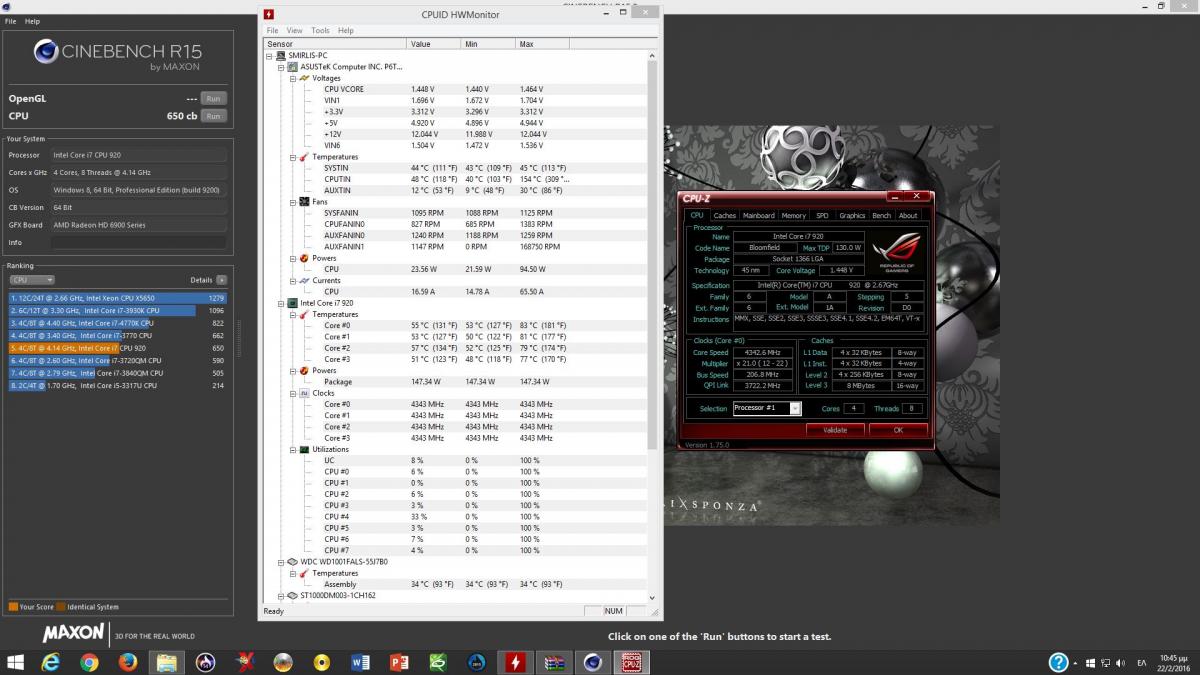Click the Fans icon in HWMonitor tree
This screenshot has width=1200, height=675.
click(305, 201)
